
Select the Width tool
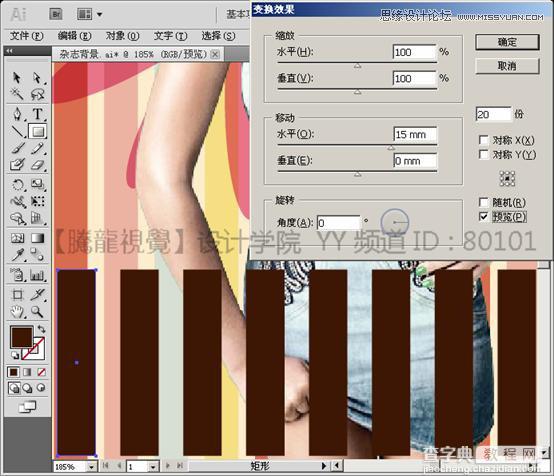[x=17, y=201]
